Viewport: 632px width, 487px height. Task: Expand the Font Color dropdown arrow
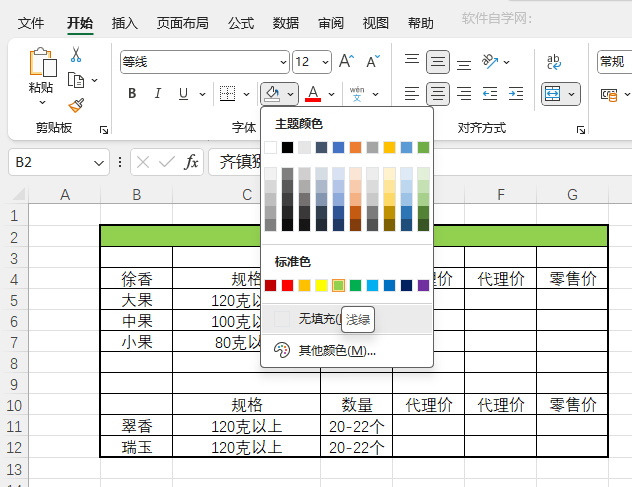pos(331,94)
